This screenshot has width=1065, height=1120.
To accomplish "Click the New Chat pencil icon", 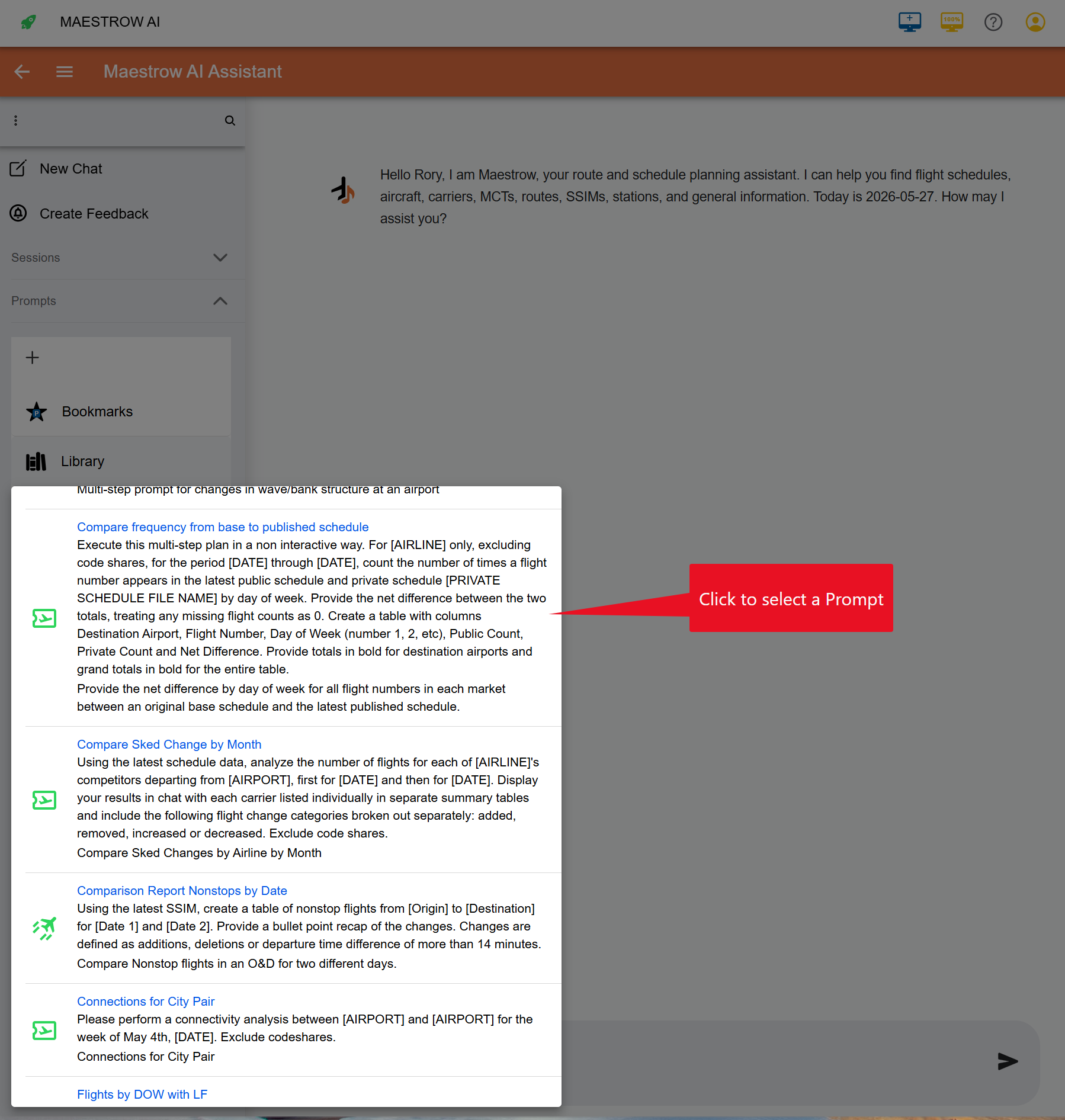I will 18,169.
